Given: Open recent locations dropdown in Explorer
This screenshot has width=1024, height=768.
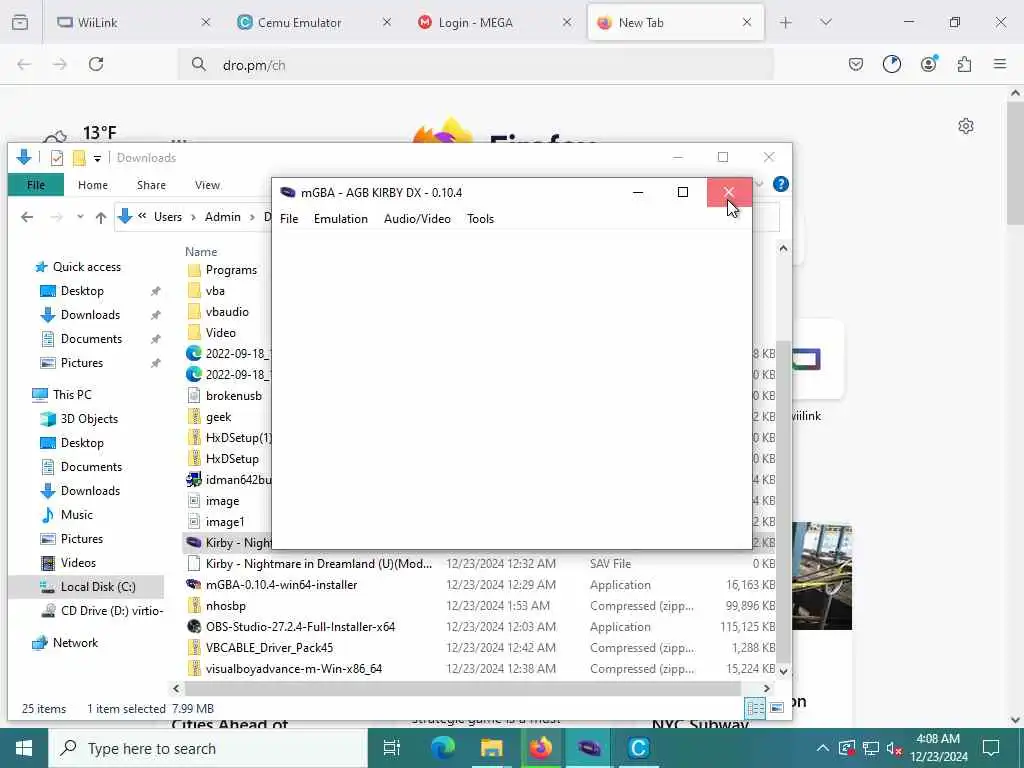Looking at the screenshot, I should click(80, 217).
